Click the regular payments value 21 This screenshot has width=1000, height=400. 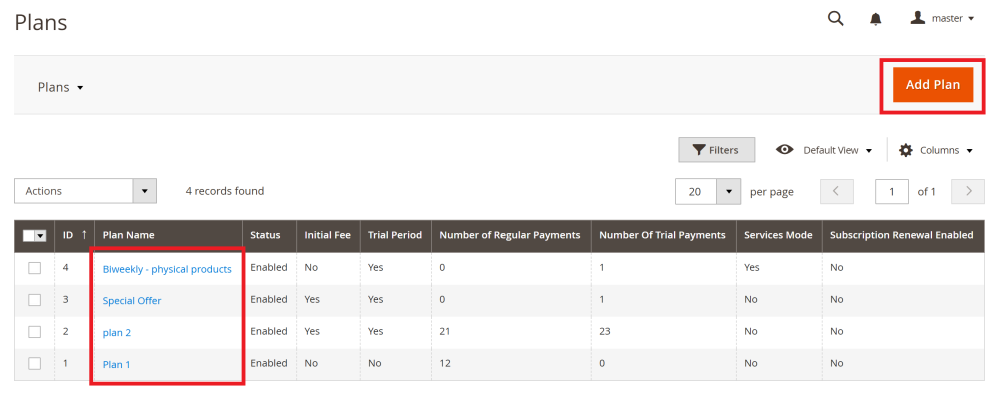point(445,332)
